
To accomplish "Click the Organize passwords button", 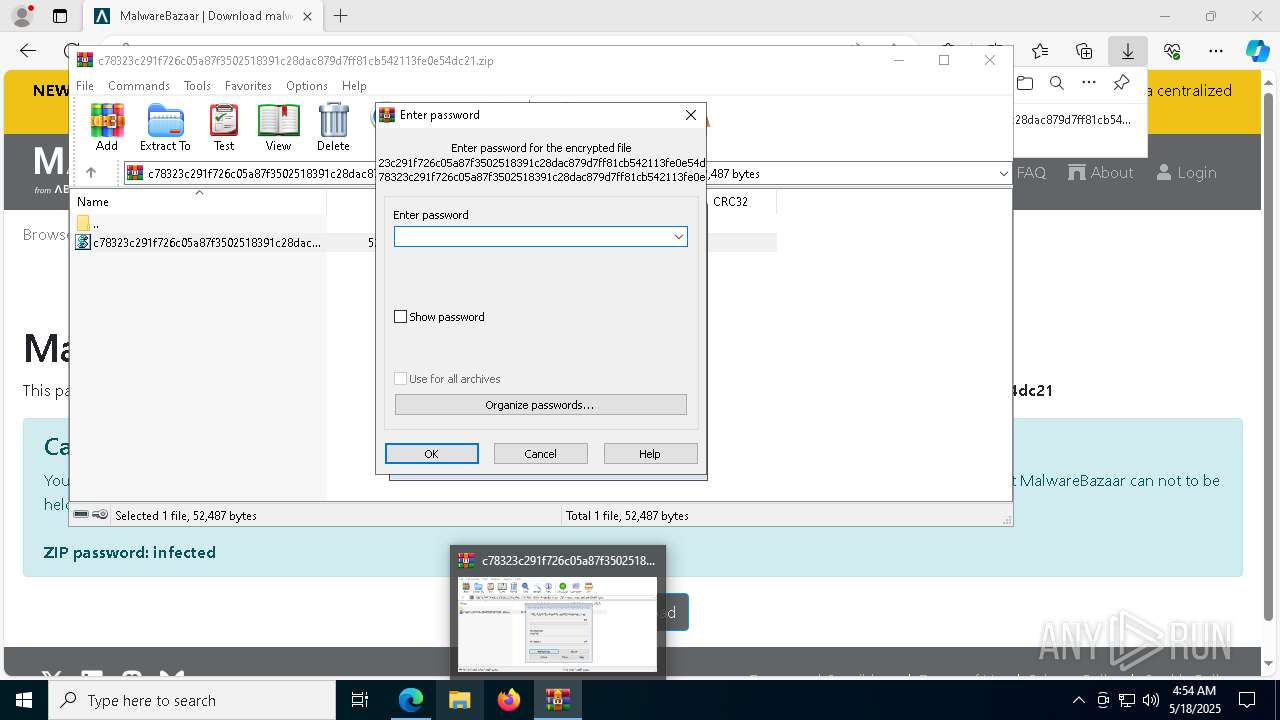I will [540, 405].
